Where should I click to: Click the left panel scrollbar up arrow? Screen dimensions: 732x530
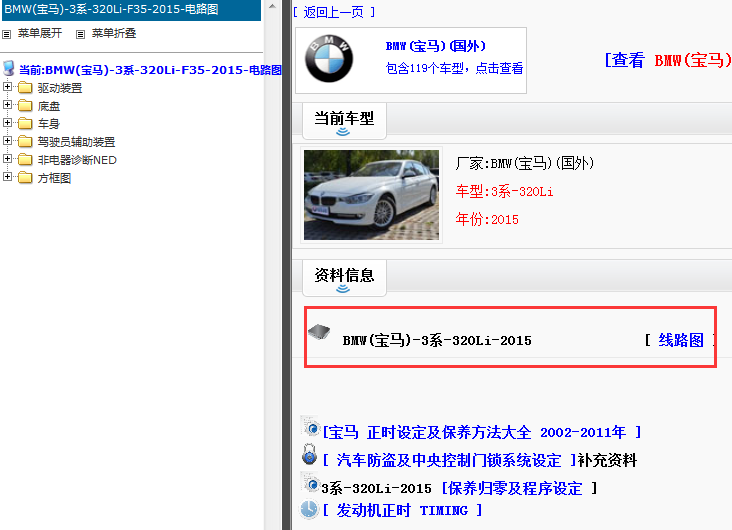[272, 6]
